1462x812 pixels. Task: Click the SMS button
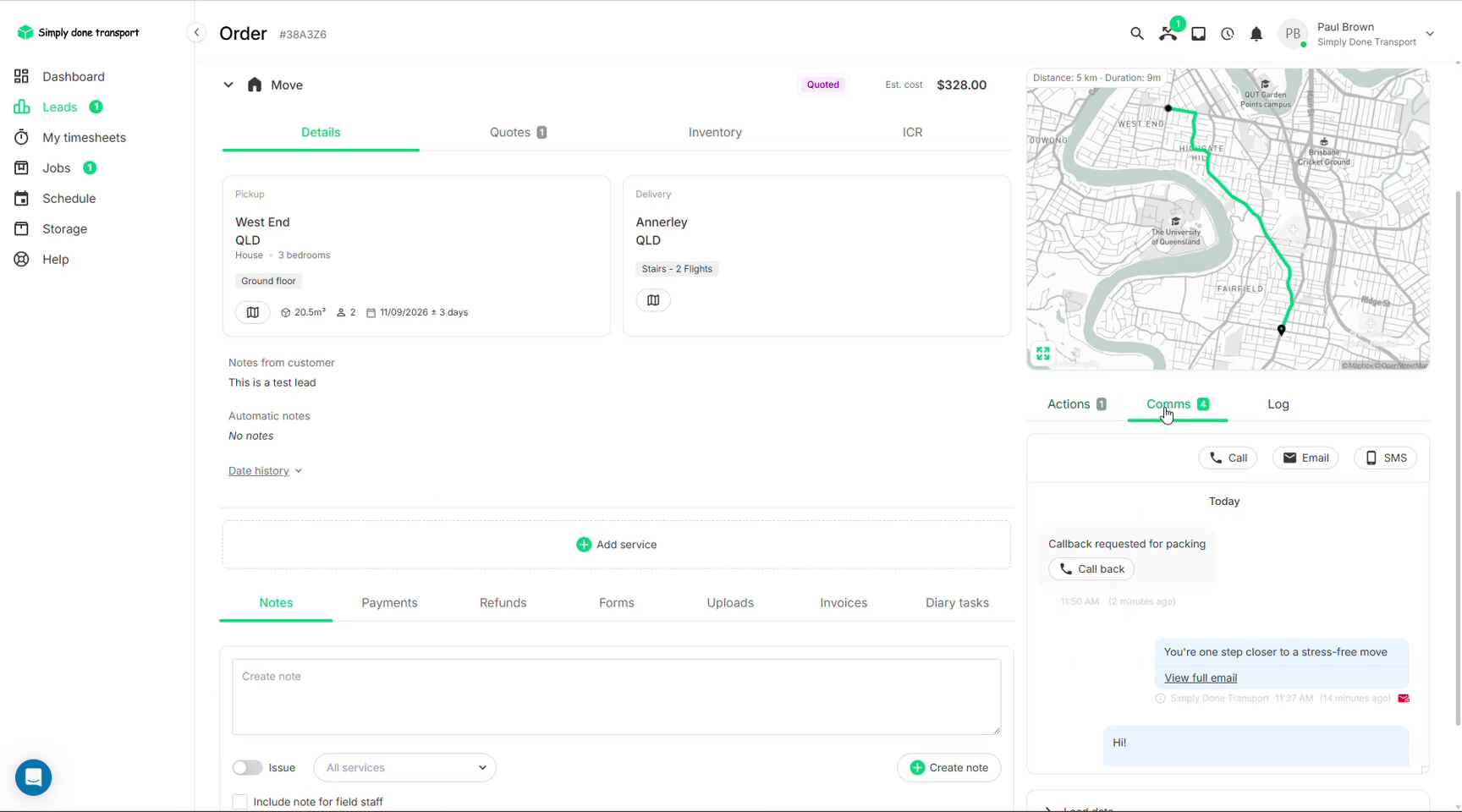(x=1385, y=458)
